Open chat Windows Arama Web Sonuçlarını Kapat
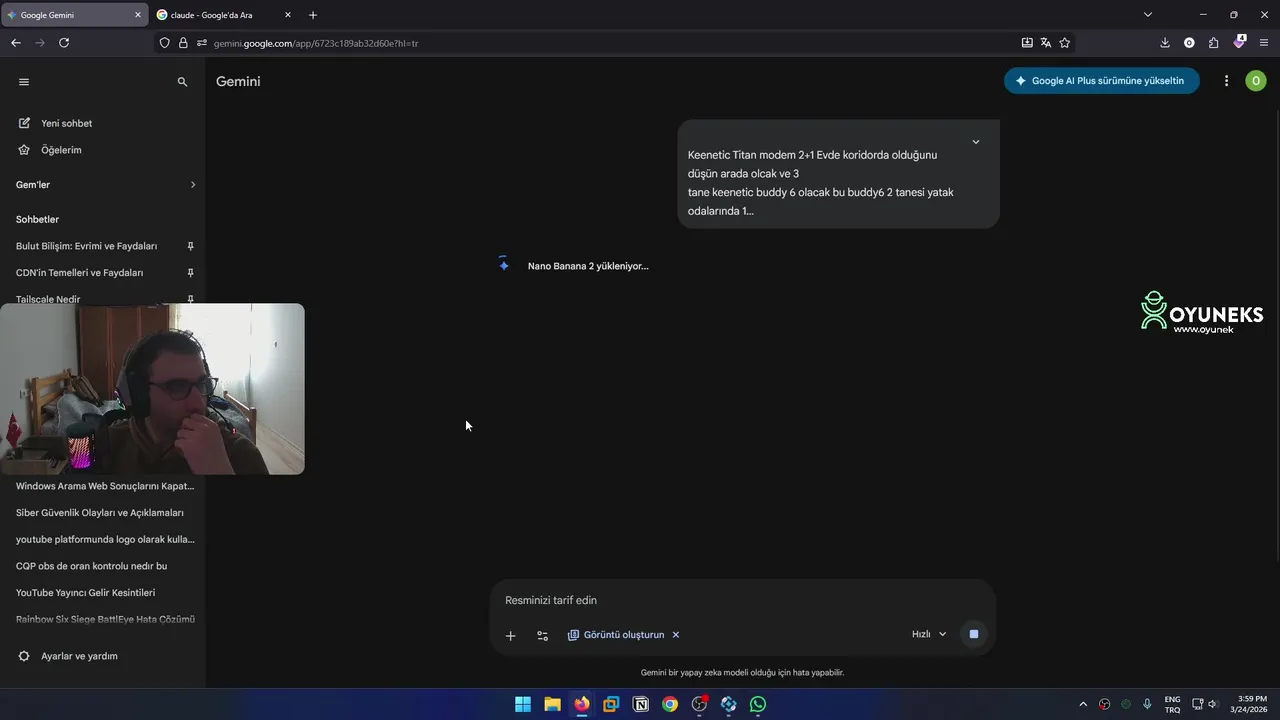1280x720 pixels. click(x=104, y=486)
